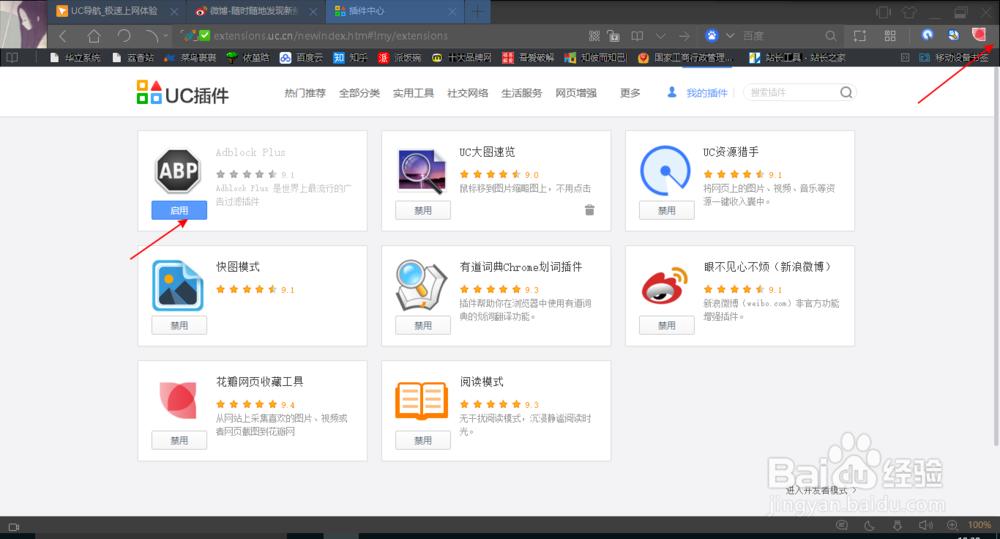Open 知乎 bookmark
This screenshot has height=539, width=1000.
[x=351, y=57]
